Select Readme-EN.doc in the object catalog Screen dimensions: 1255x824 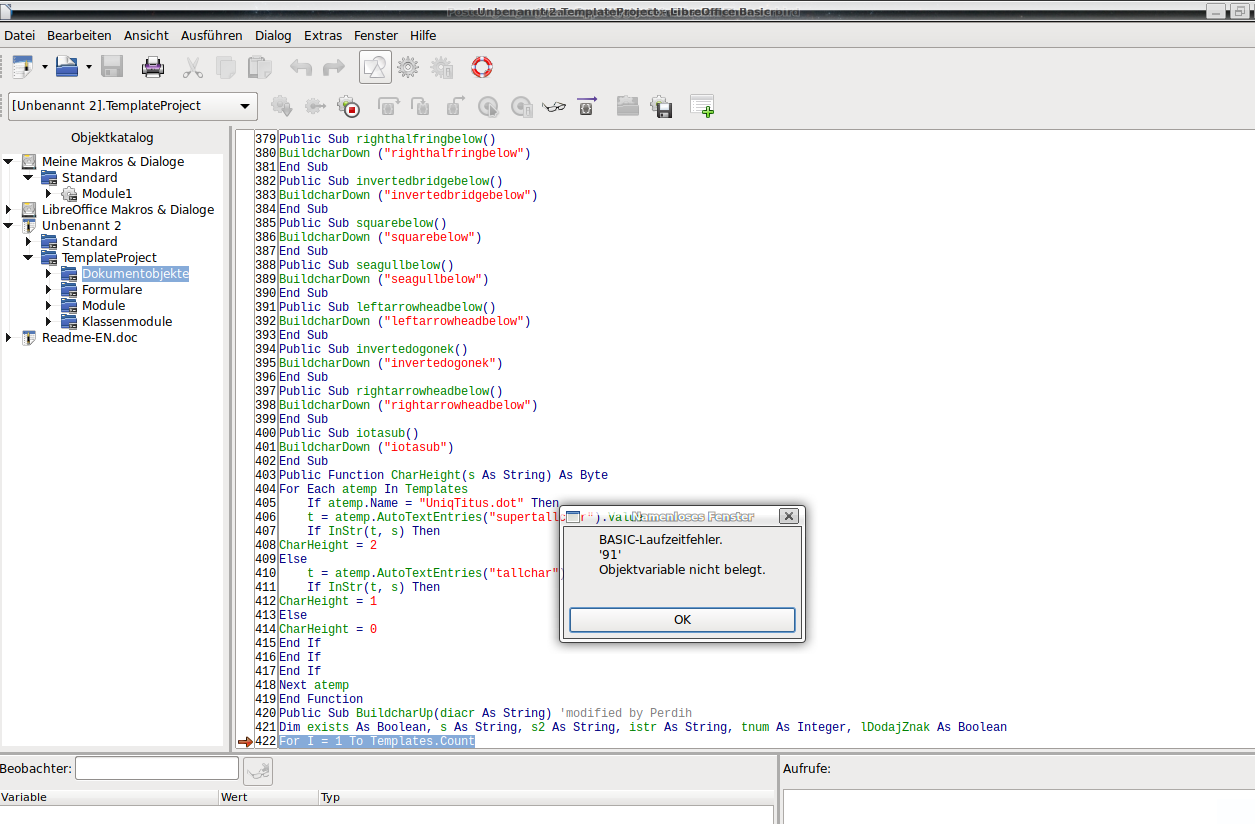pyautogui.click(x=89, y=337)
